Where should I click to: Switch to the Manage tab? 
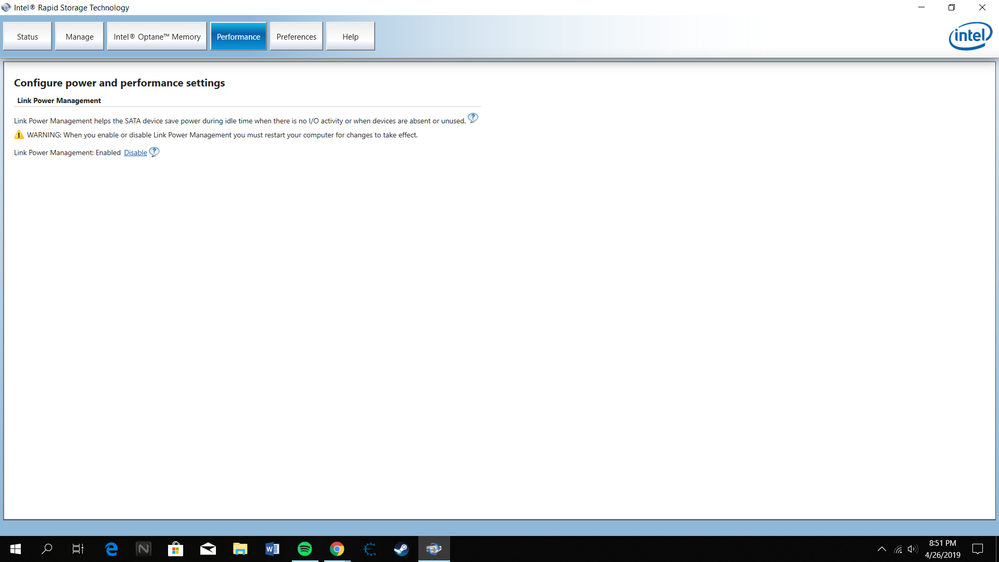click(79, 36)
